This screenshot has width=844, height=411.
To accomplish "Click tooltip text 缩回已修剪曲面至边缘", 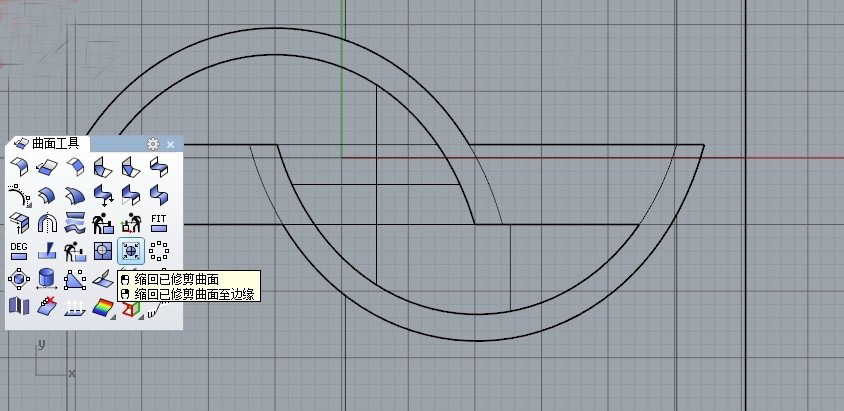I will [194, 294].
